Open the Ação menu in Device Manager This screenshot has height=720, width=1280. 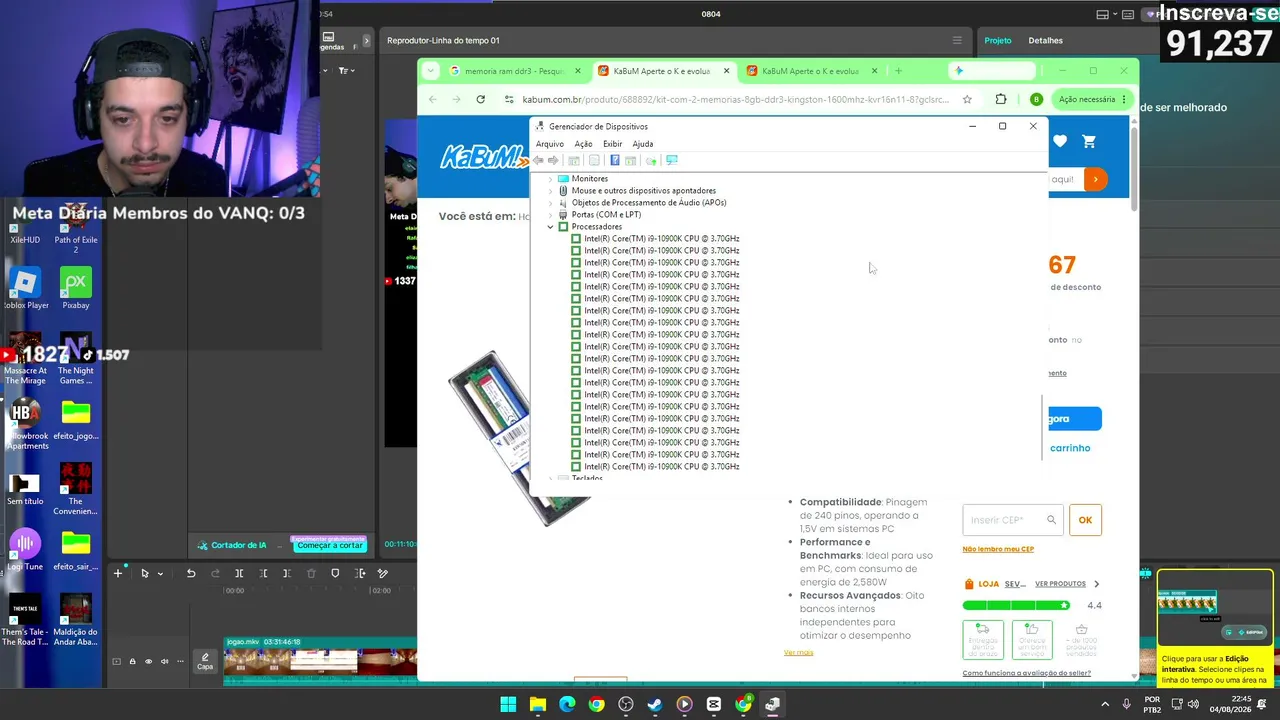pos(583,144)
